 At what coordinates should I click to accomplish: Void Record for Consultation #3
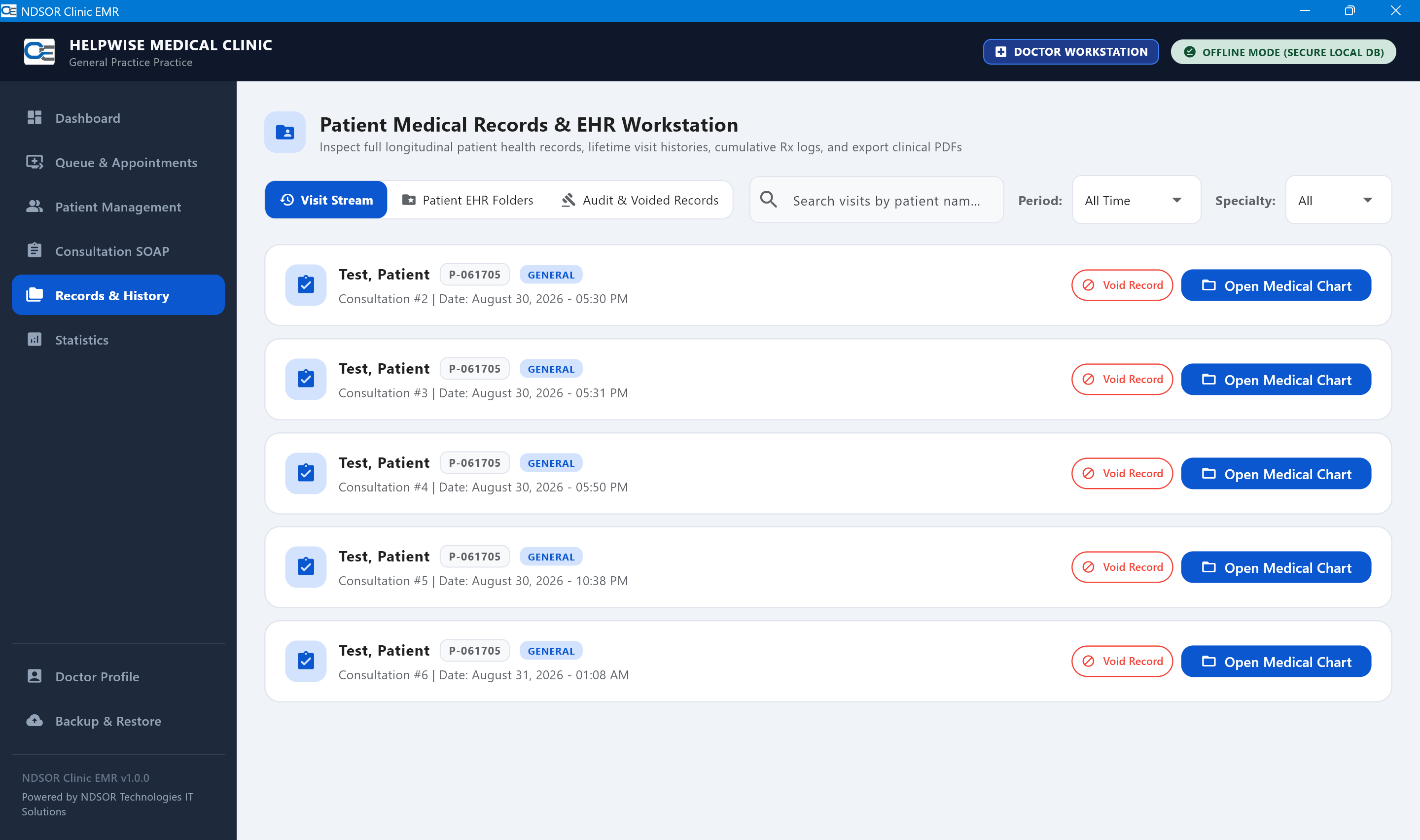1122,379
